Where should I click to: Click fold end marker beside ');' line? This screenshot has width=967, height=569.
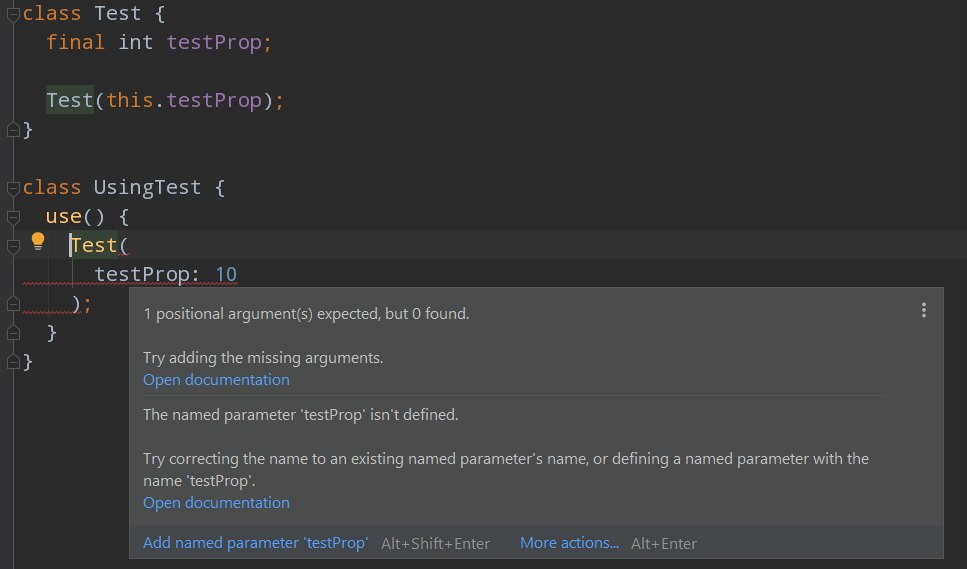coord(13,304)
